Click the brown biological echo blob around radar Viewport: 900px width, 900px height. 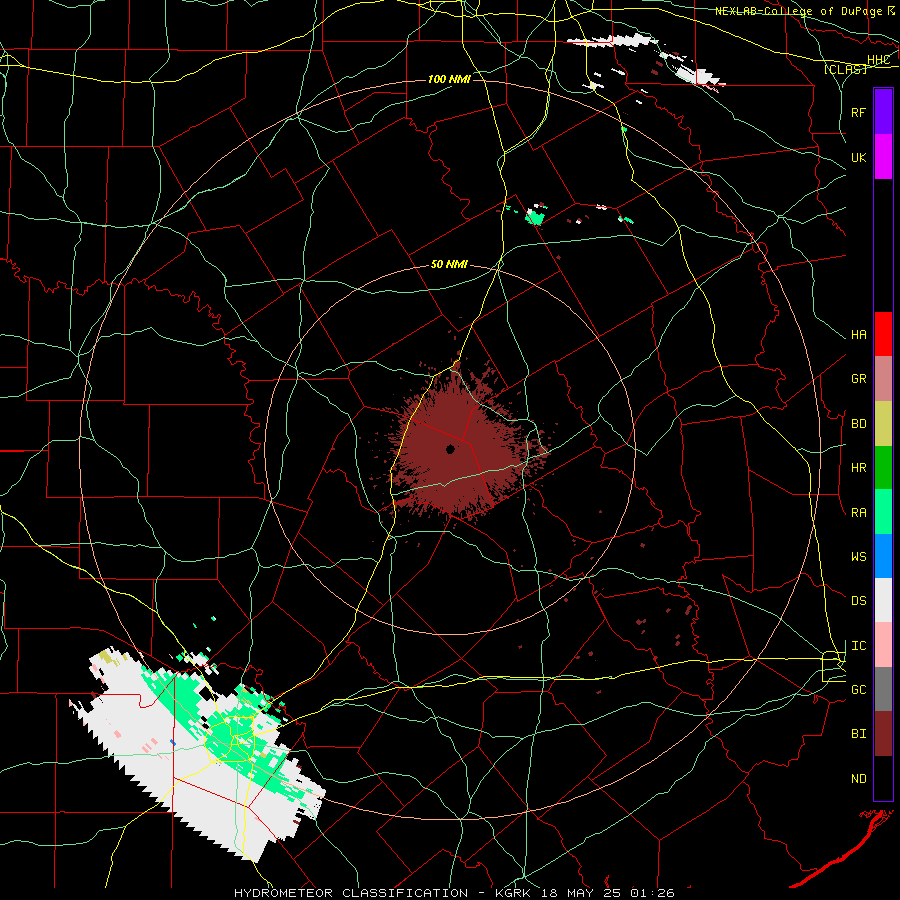(465, 453)
